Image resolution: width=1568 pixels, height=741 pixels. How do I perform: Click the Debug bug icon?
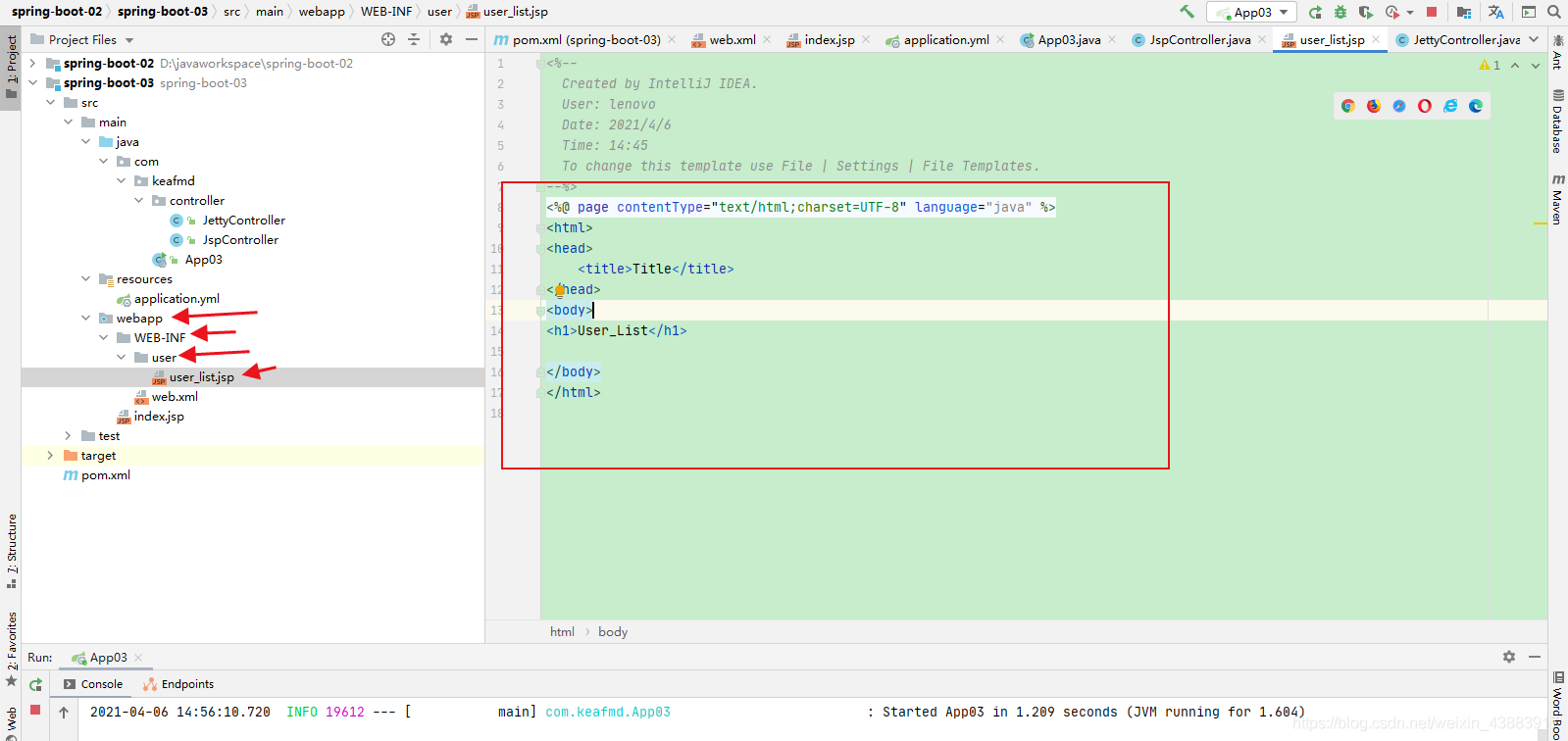tap(1340, 12)
